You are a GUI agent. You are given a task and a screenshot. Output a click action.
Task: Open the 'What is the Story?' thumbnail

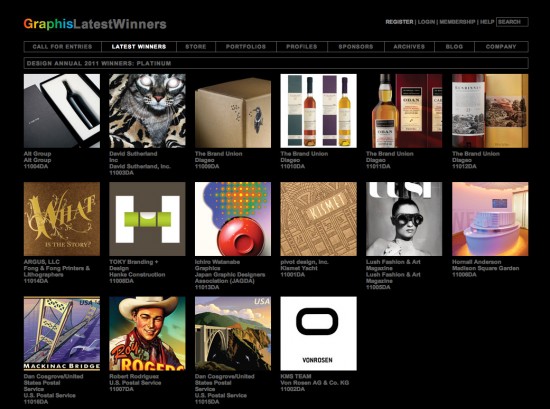point(62,219)
